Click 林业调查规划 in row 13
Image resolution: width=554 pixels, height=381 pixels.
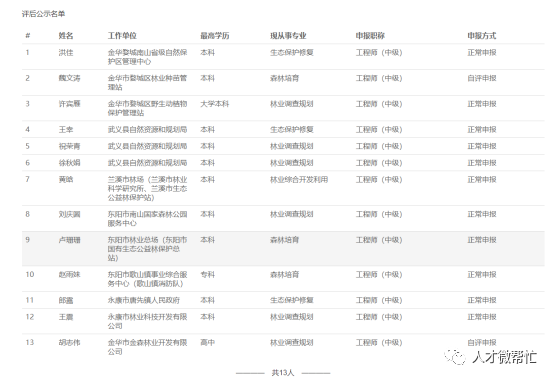[x=292, y=342]
